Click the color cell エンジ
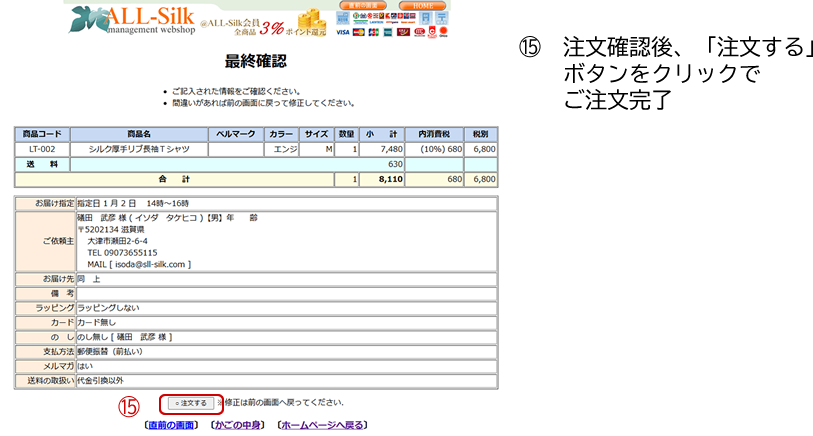The width and height of the screenshot is (813, 436). [282, 149]
